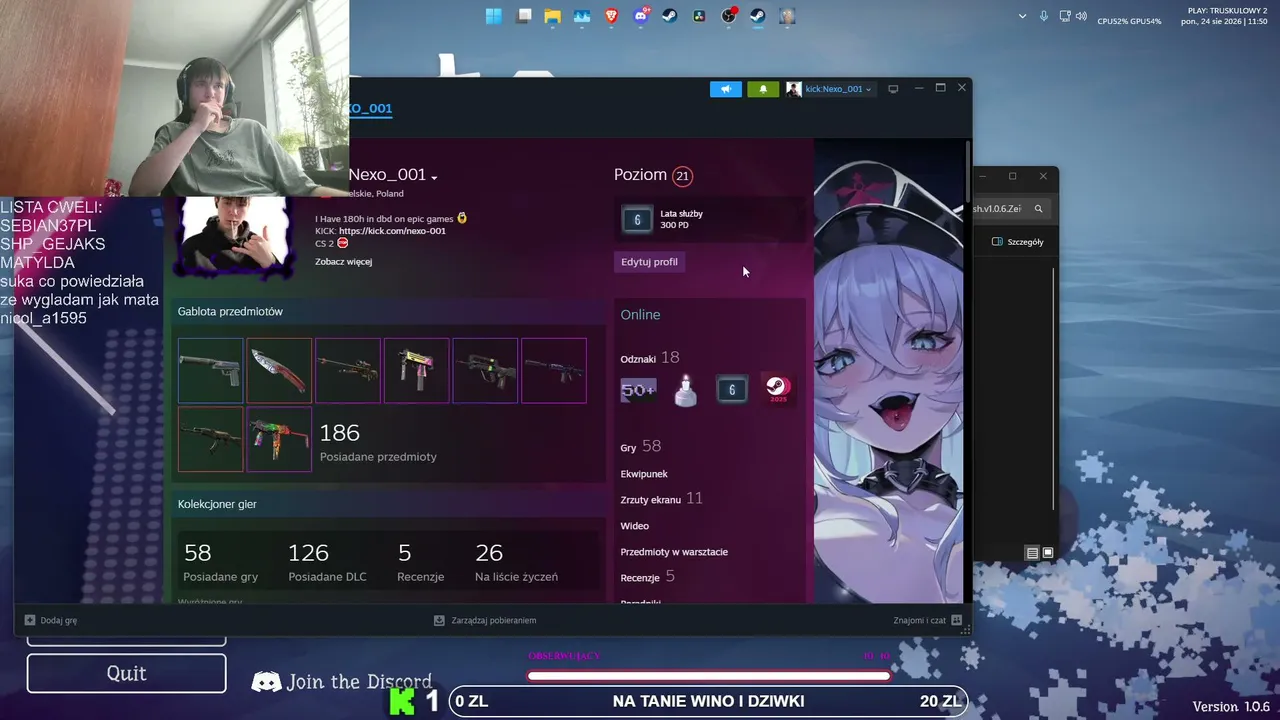Open Znajomi i czat panel
Viewport: 1280px width, 720px height.
coord(927,620)
